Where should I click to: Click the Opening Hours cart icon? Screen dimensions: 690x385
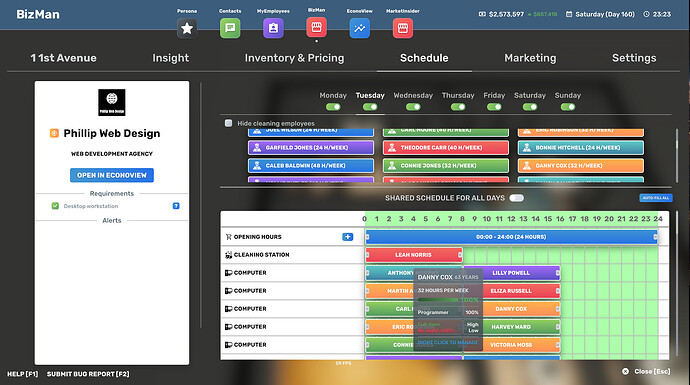point(228,237)
